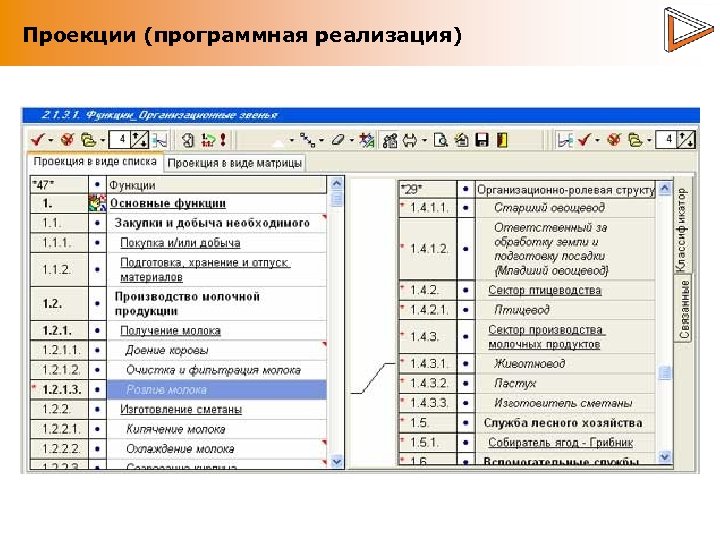This screenshot has height=540, width=720.
Task: Click the document export icon left of save
Action: point(461,140)
